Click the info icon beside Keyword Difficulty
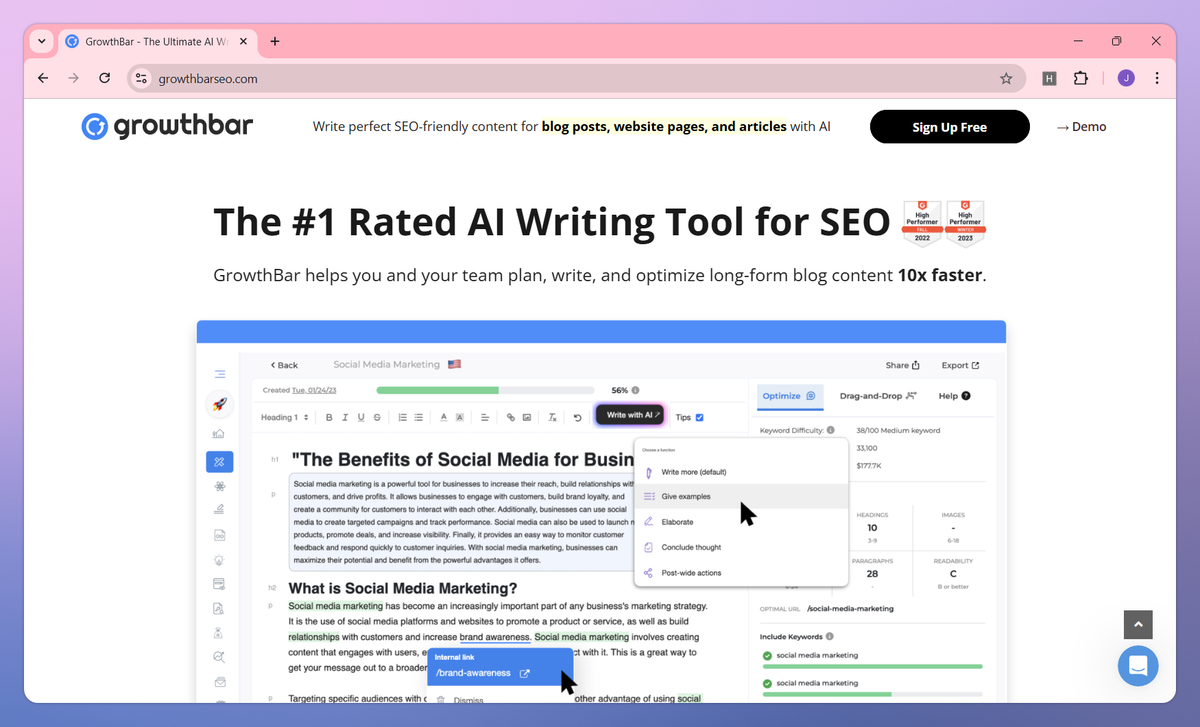 click(830, 430)
